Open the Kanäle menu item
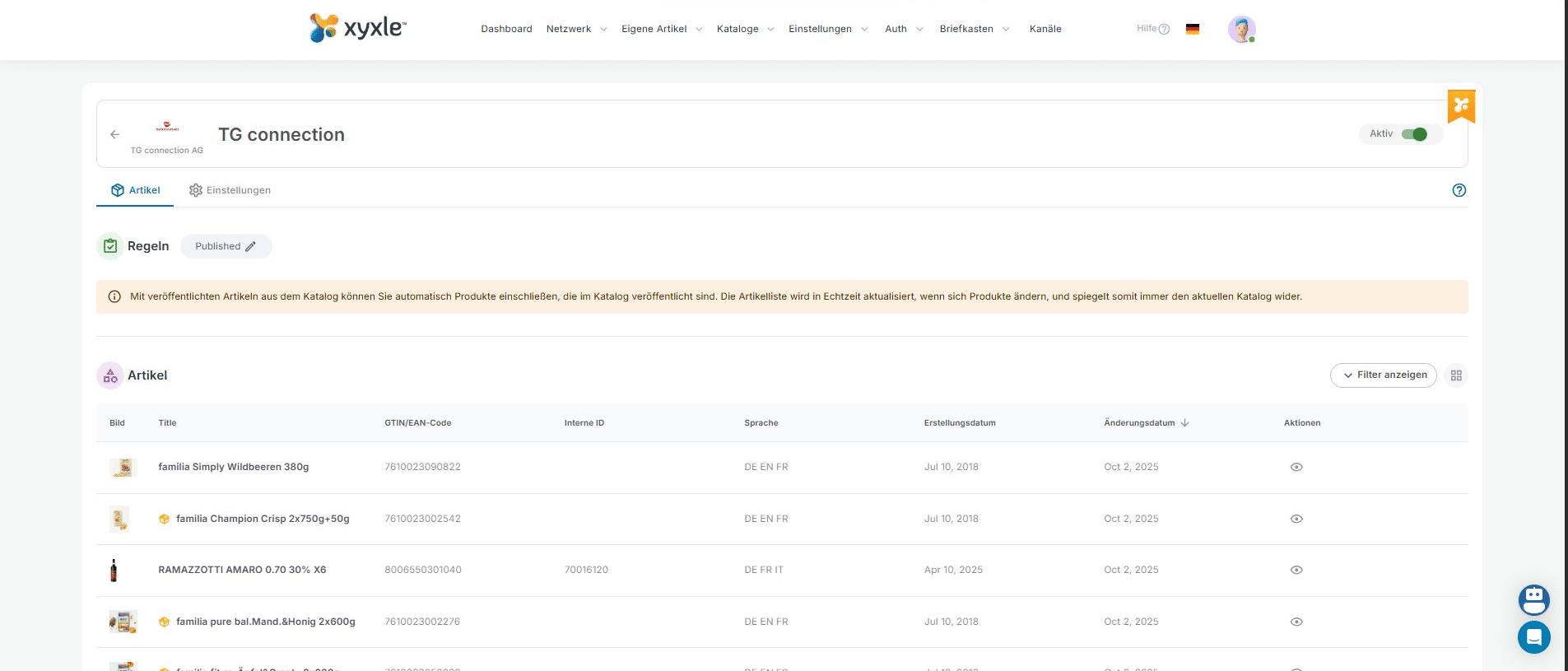Screen dimensions: 1568x671 pos(1045,29)
